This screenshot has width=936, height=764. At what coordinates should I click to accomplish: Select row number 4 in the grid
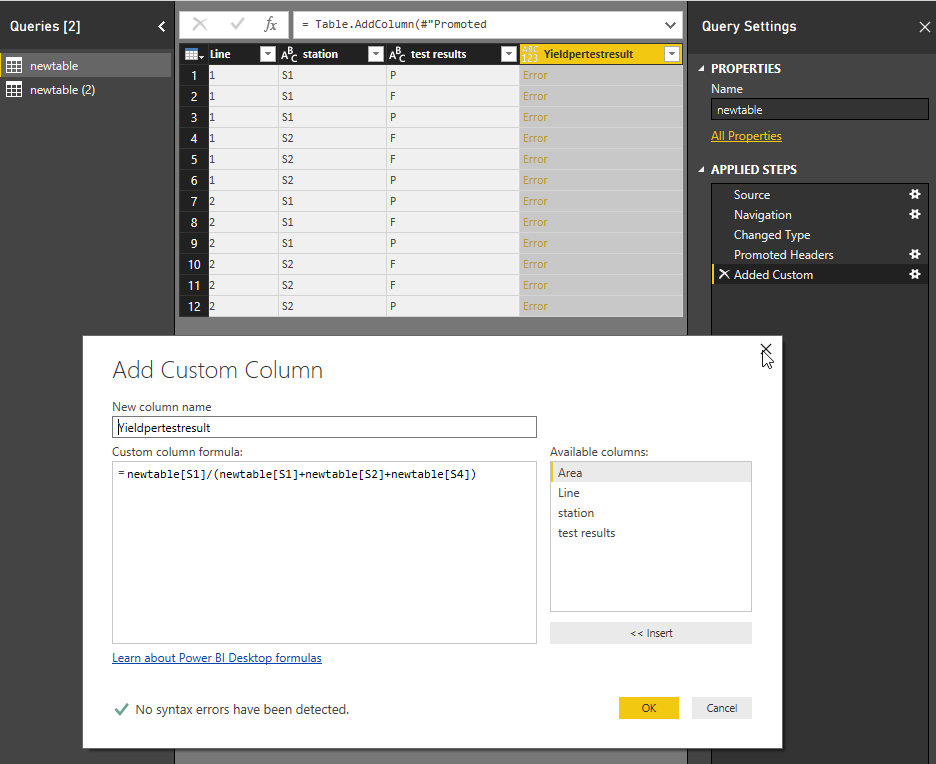[194, 138]
